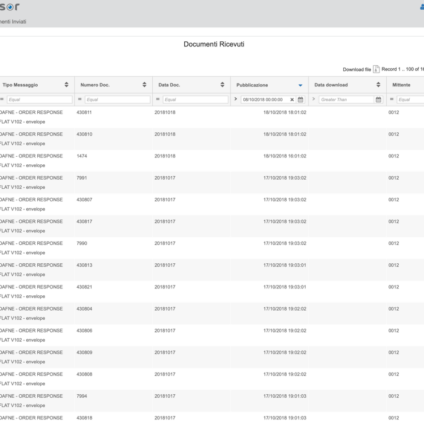424x424 pixels.
Task: Focus the Data Doc. filter field
Action: (x=195, y=100)
